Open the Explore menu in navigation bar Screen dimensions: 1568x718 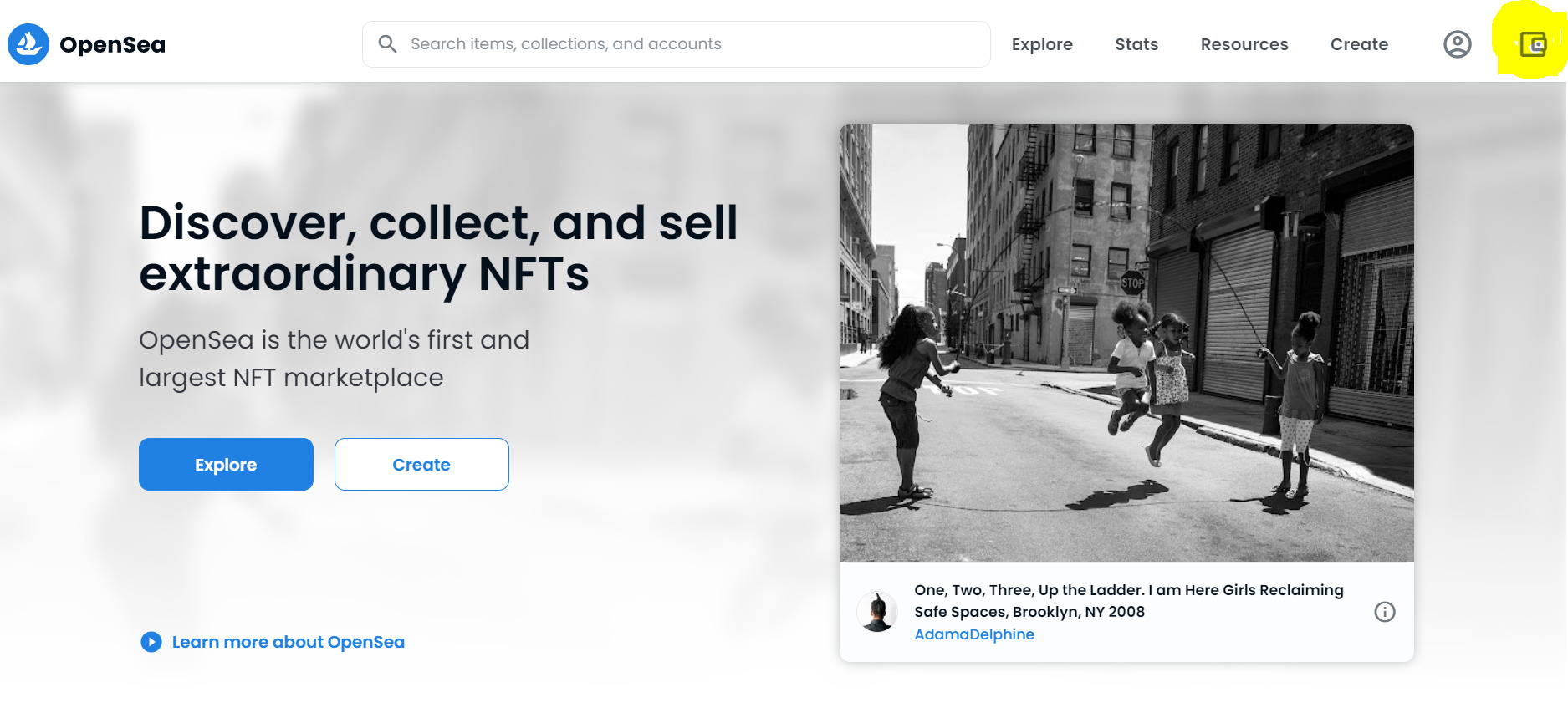[x=1042, y=44]
